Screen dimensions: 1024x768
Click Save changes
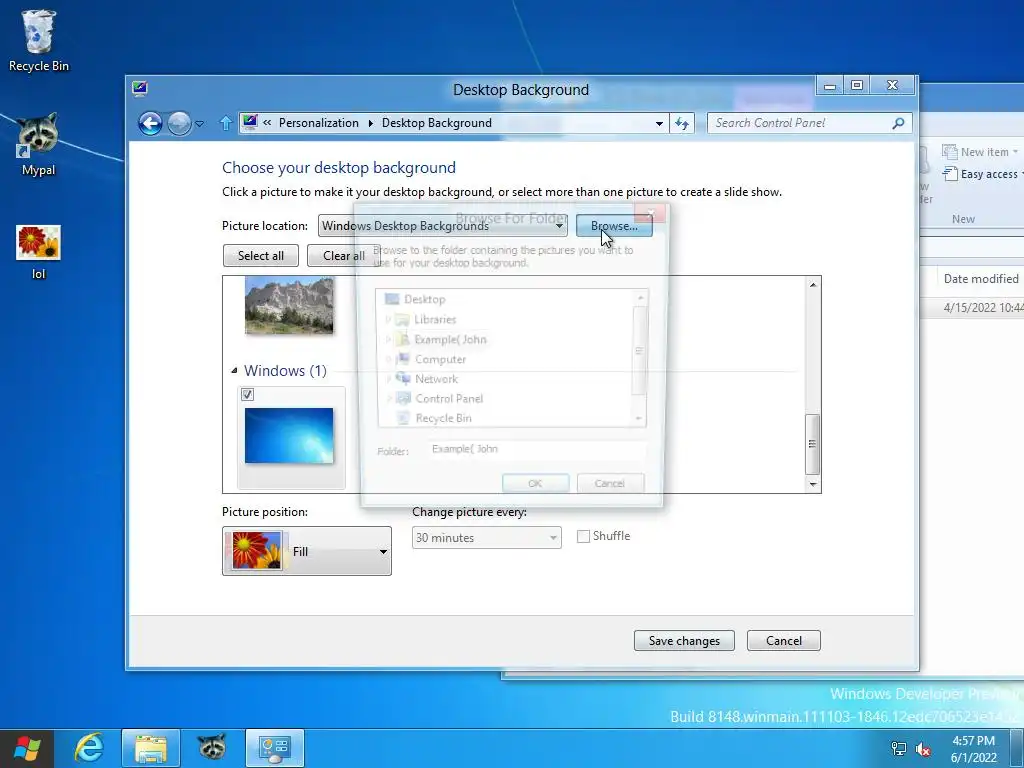coord(684,641)
